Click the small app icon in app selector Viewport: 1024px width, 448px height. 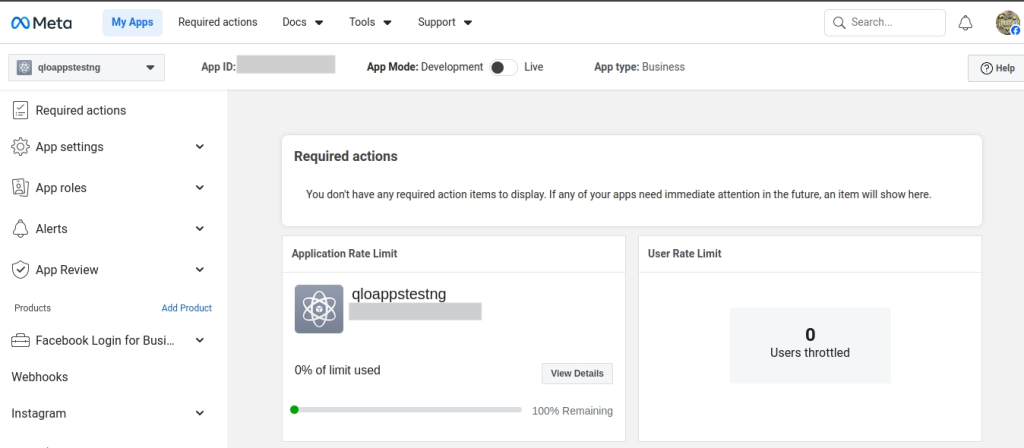coord(24,67)
